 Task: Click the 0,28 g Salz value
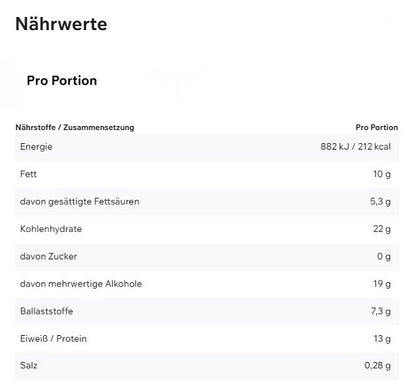point(378,366)
